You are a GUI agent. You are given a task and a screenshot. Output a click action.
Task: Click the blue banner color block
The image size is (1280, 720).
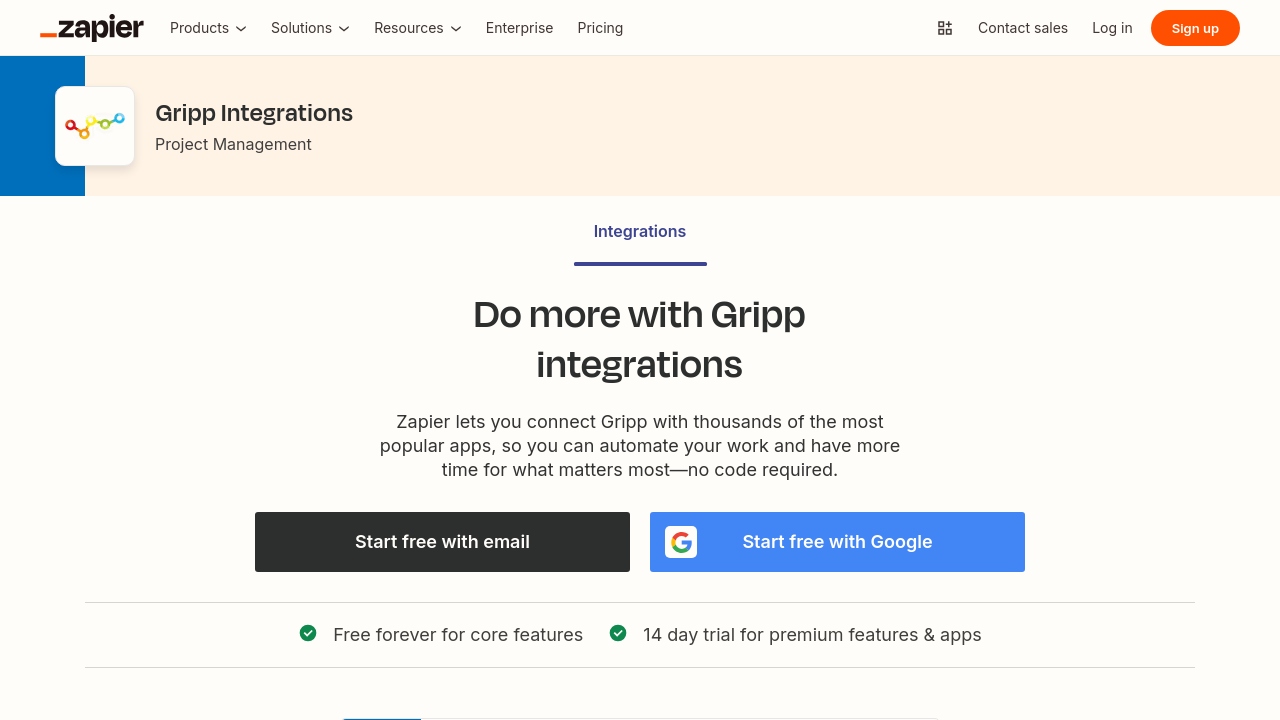click(x=27, y=126)
